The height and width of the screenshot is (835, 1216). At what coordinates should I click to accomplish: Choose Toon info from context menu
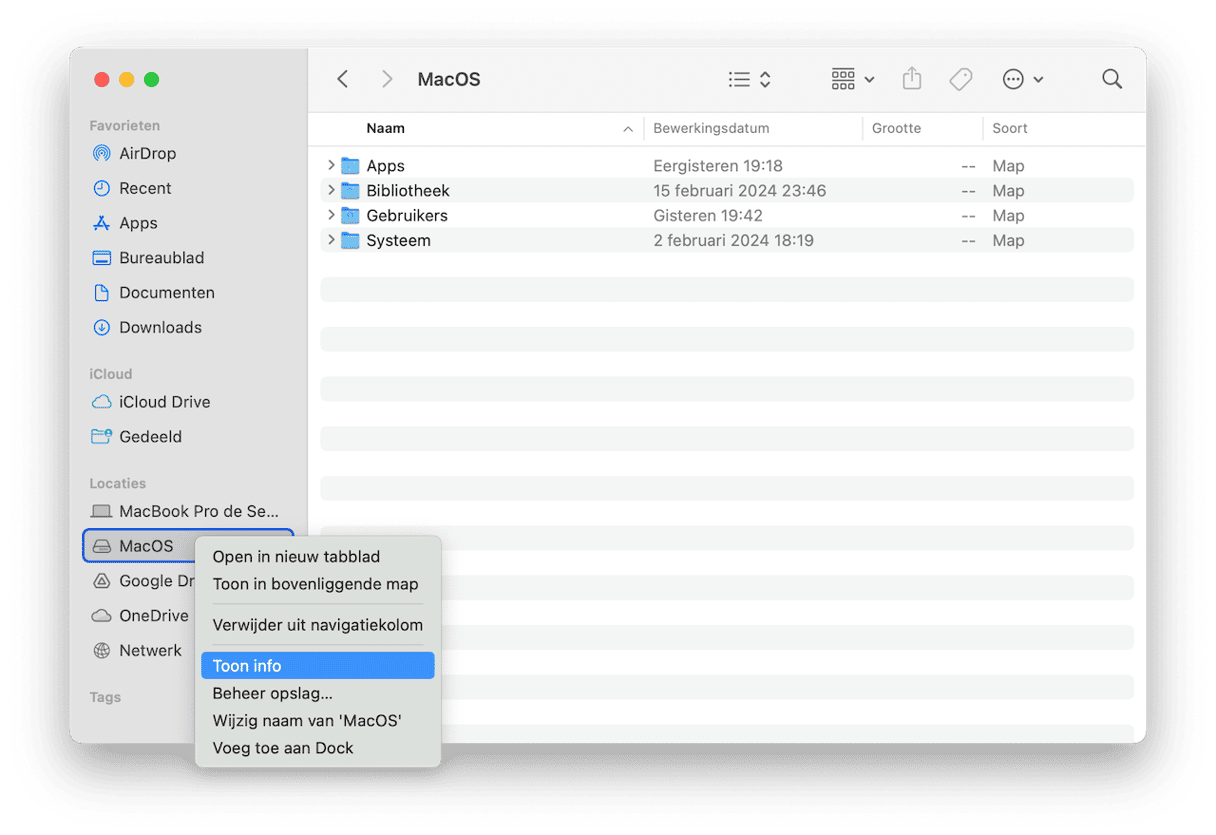(x=317, y=666)
